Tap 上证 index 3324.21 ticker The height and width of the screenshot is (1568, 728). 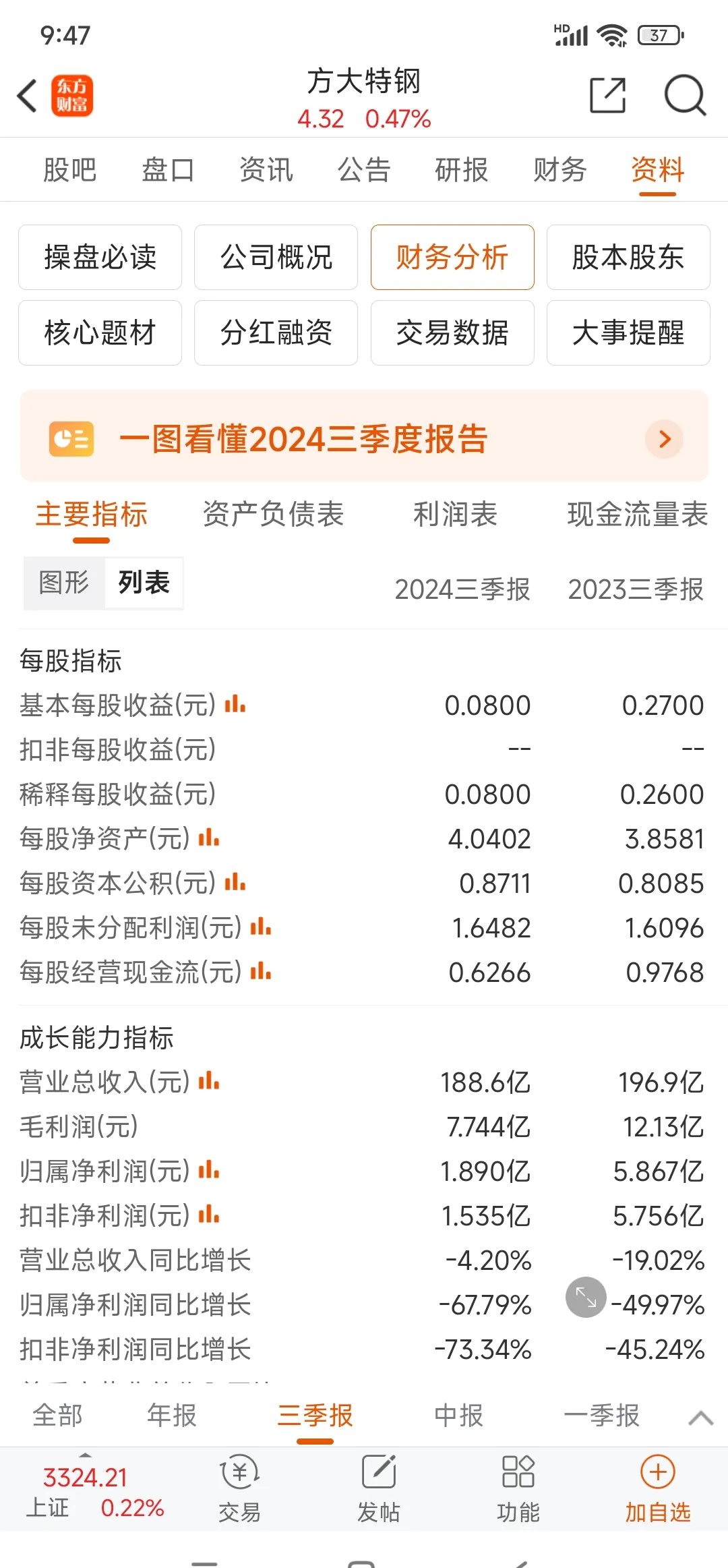[95, 1492]
